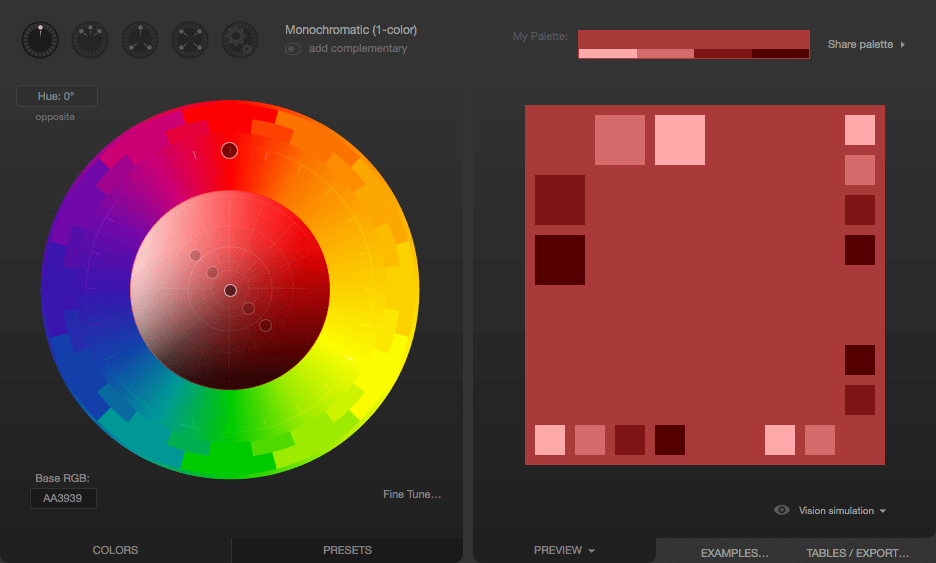Click the lightest pink swatch in My Palette
The height and width of the screenshot is (563, 936).
pyautogui.click(x=607, y=54)
